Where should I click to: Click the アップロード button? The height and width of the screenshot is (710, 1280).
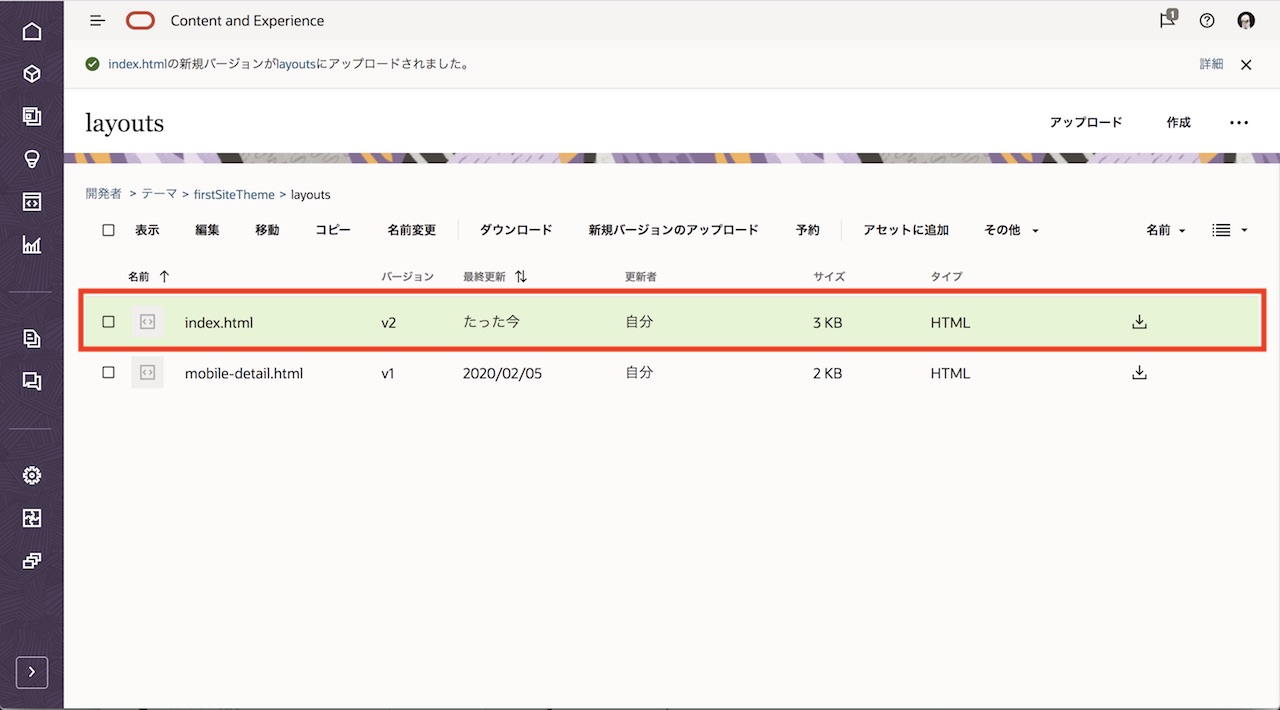tap(1086, 122)
